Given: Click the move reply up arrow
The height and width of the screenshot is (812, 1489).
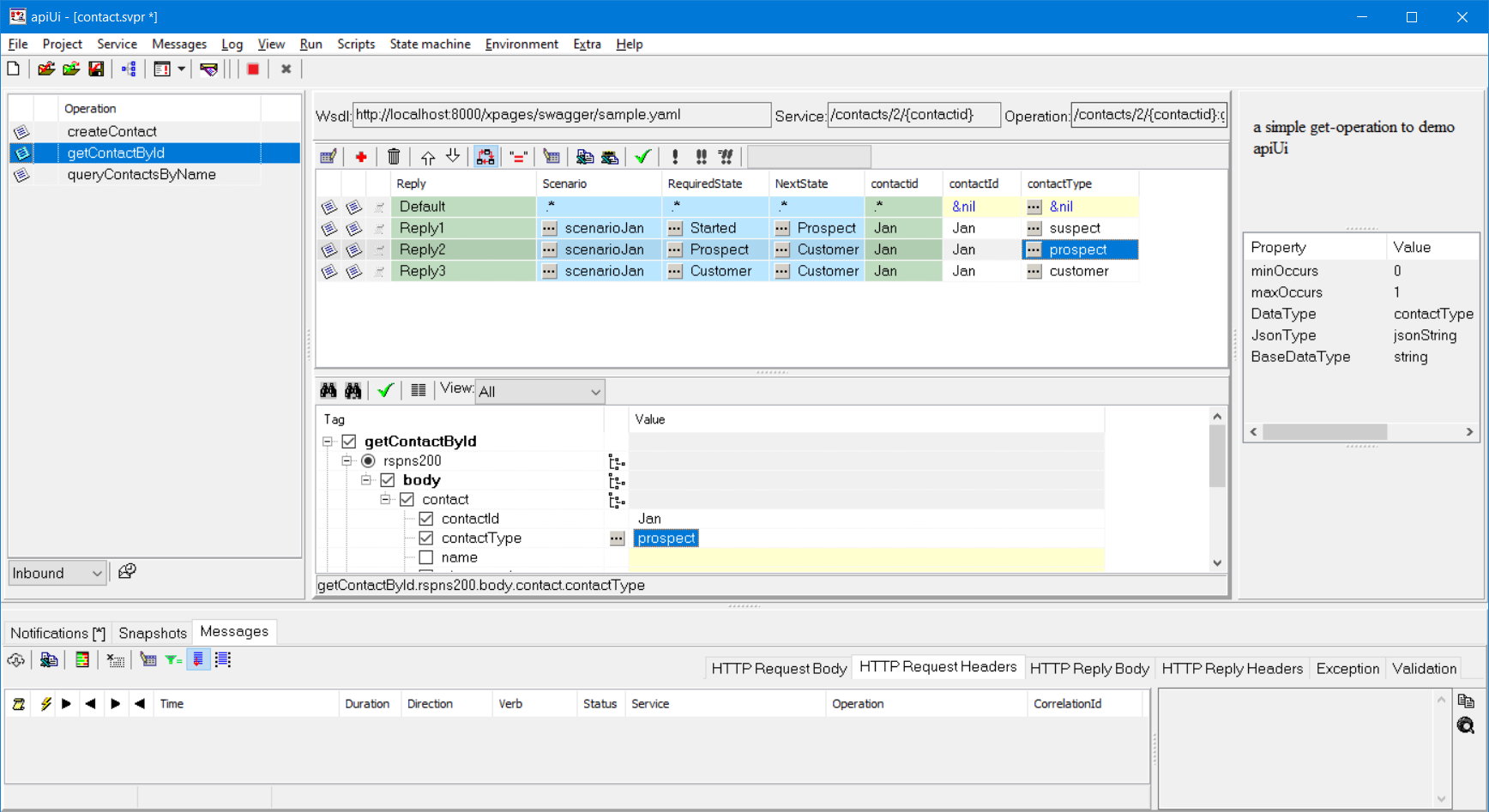Looking at the screenshot, I should (427, 157).
